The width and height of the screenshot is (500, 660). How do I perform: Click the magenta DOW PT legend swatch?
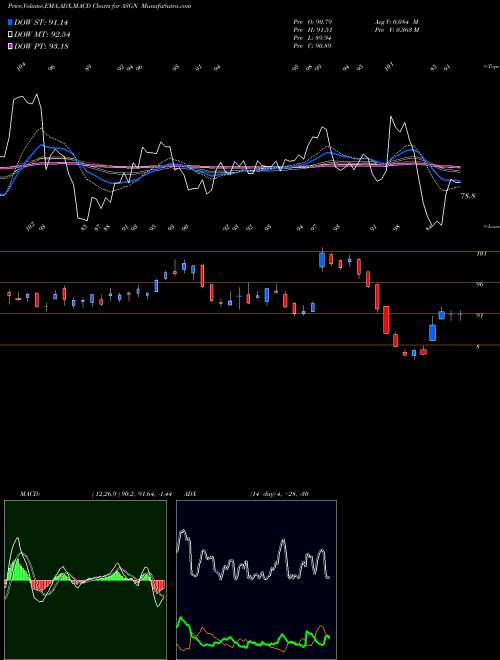click(10, 46)
